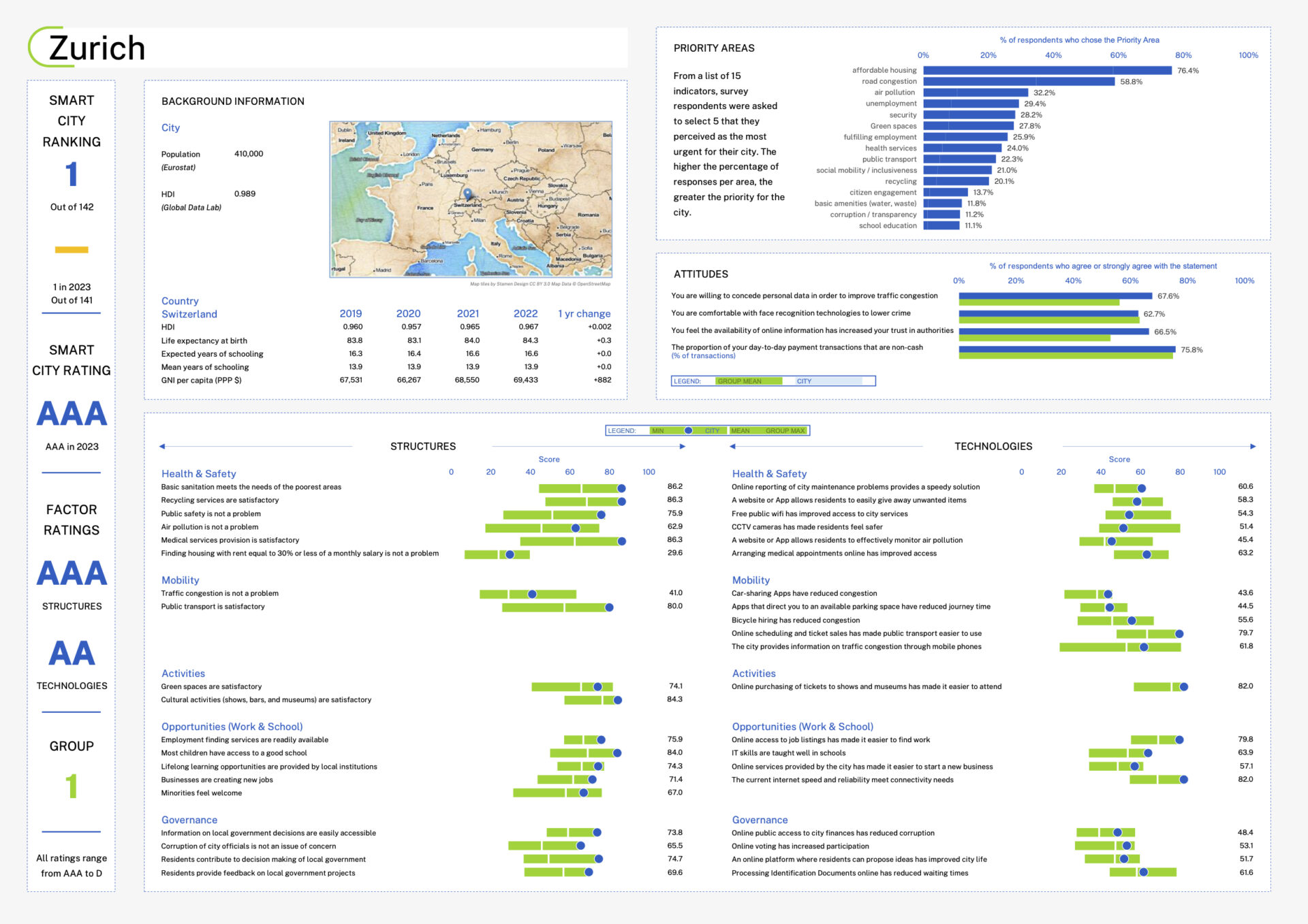Click the 'Life expectancy at birth' row label
Screen dimensions: 1308x924
pos(204,340)
